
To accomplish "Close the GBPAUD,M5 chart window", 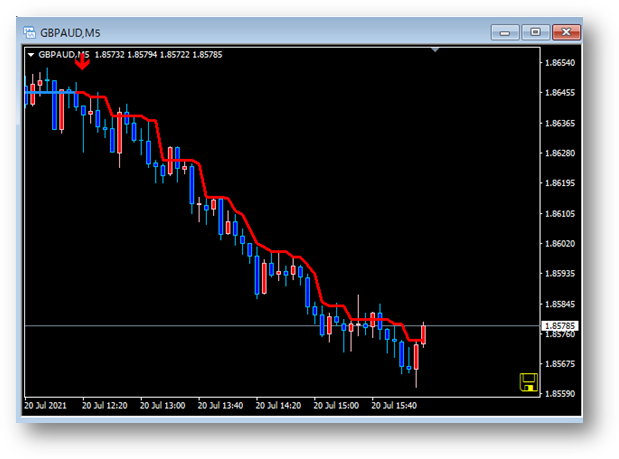I will [566, 32].
